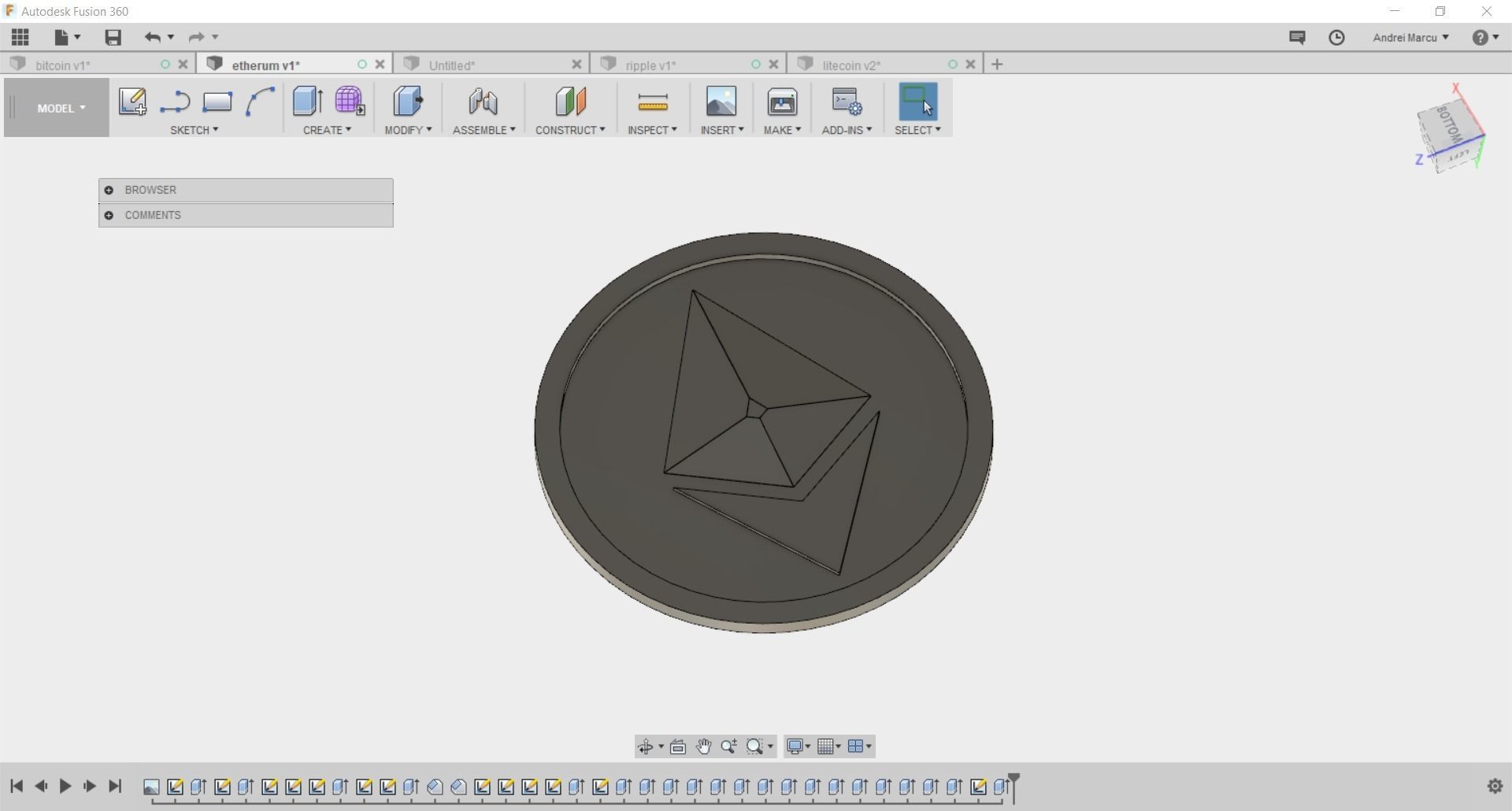Screen dimensions: 1512x811
Task: Open timeline settings gear icon
Action: point(1495,786)
